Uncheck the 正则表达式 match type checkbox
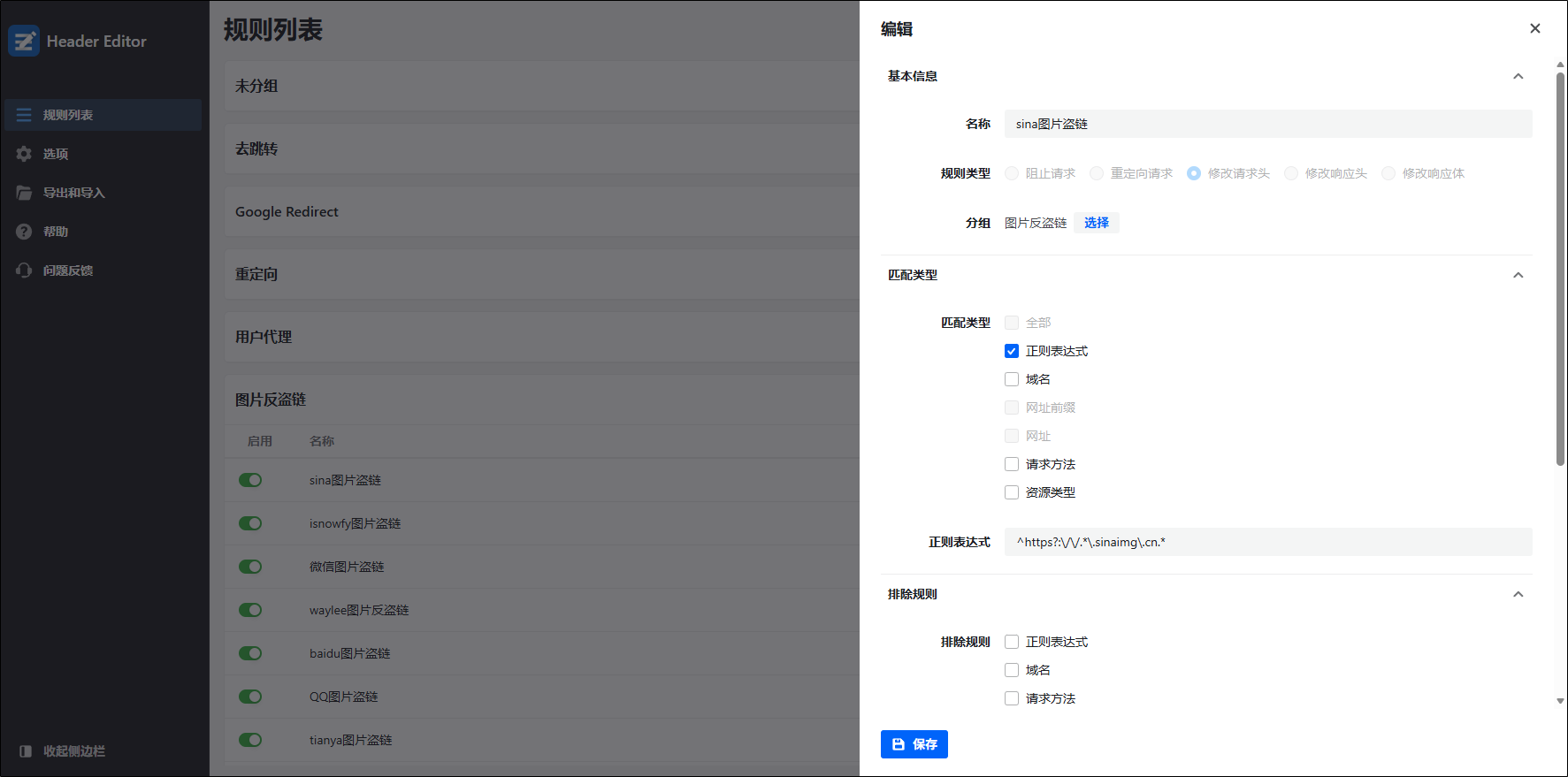The width and height of the screenshot is (1568, 777). [x=1012, y=351]
